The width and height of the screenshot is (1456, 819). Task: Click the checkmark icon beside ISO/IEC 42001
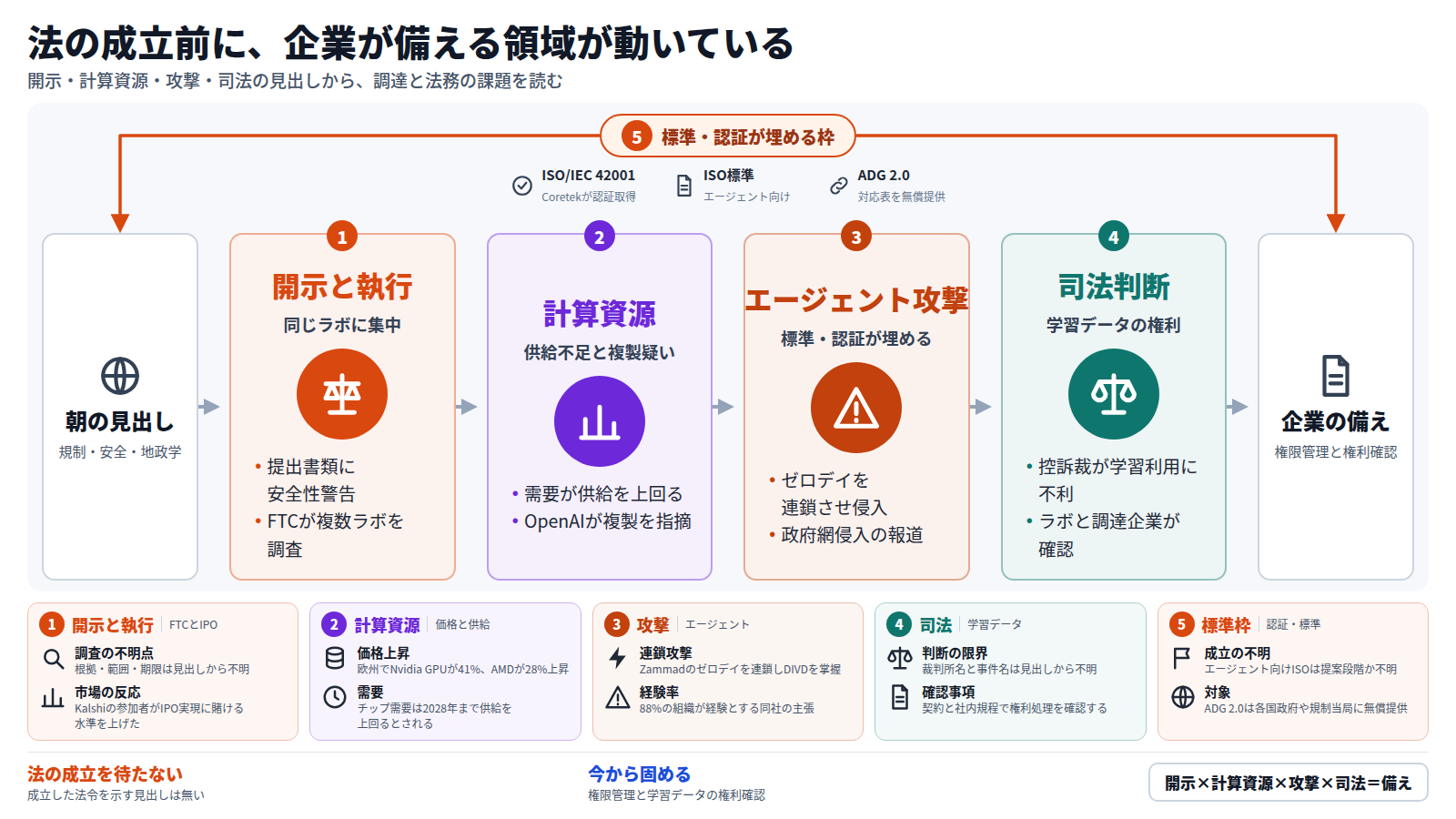[522, 186]
